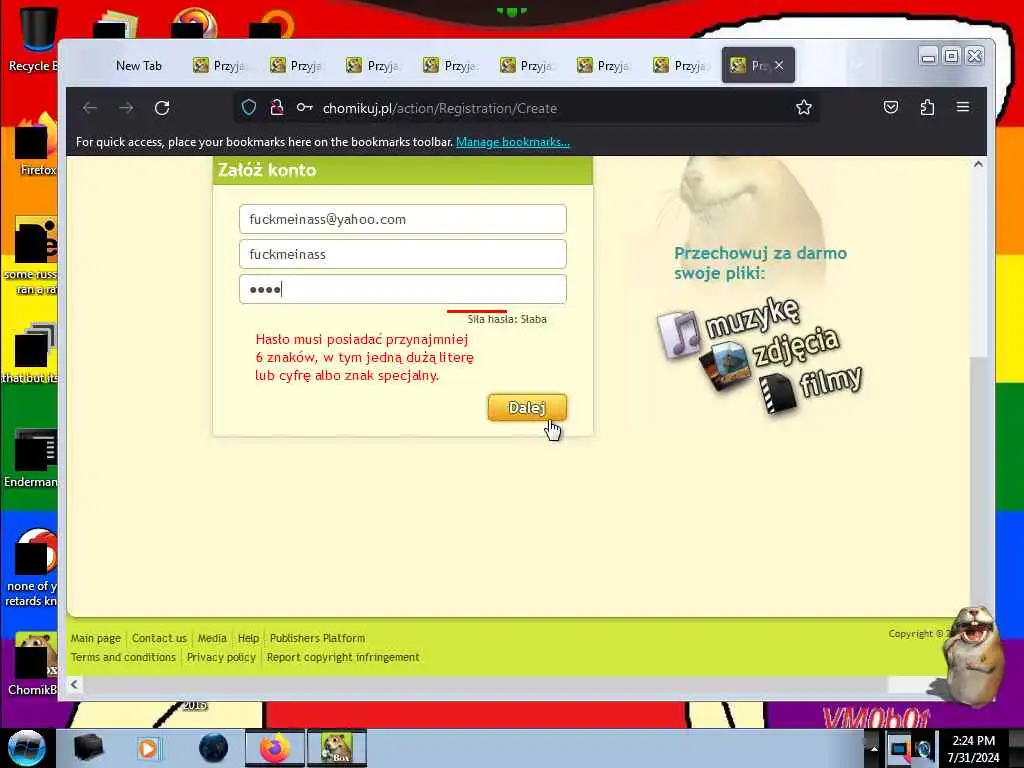Click the browser back arrow

[90, 108]
